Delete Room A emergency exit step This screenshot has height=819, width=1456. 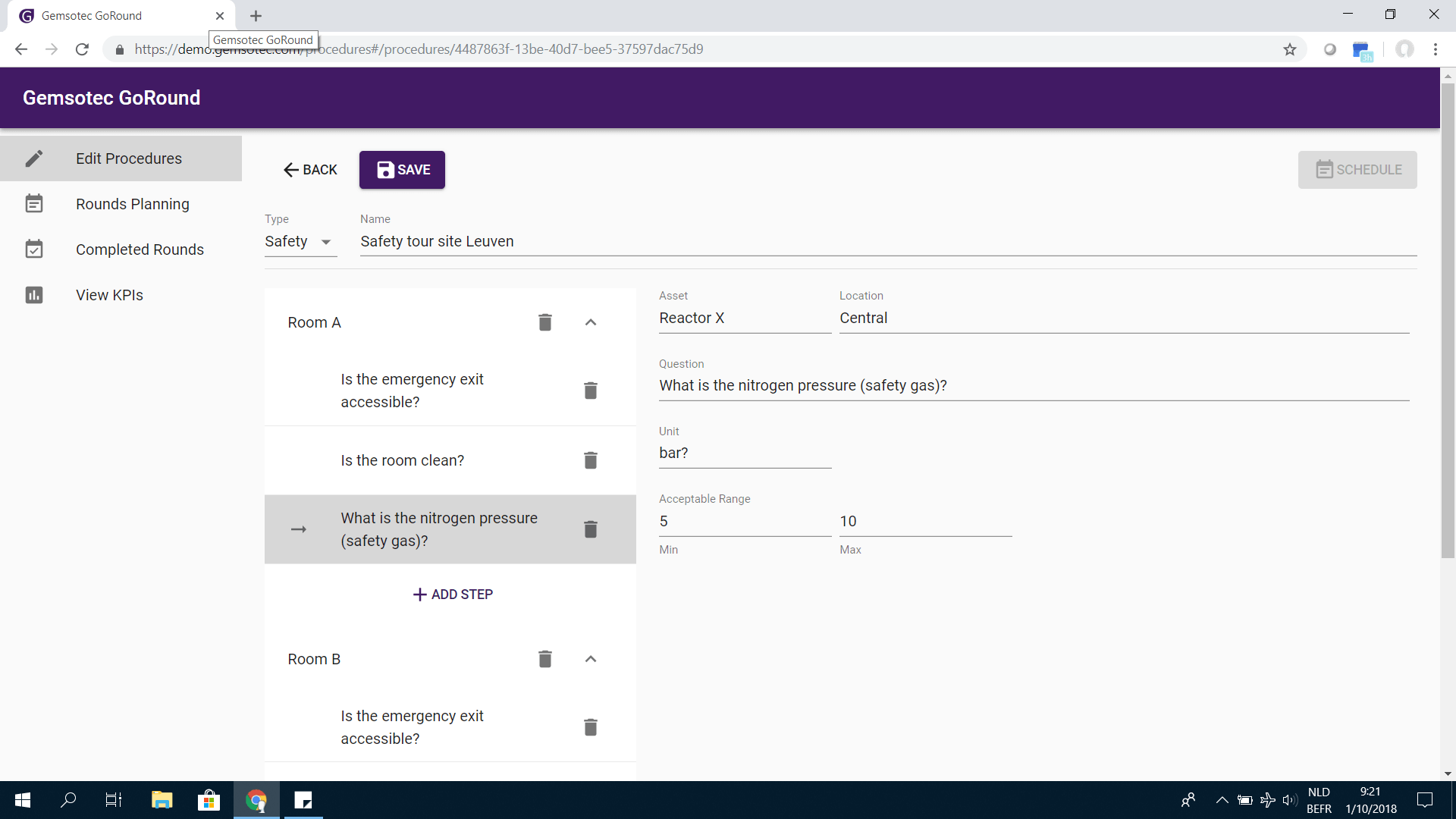591,391
